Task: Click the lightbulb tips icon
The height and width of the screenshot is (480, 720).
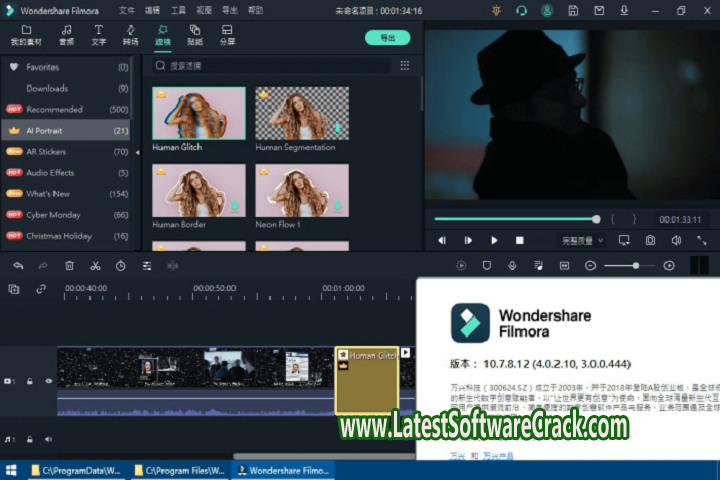Action: point(496,11)
